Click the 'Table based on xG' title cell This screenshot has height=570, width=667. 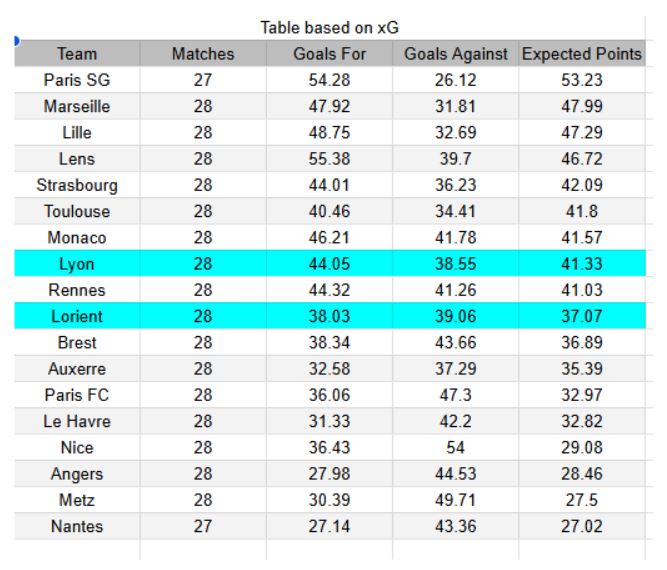tap(329, 28)
